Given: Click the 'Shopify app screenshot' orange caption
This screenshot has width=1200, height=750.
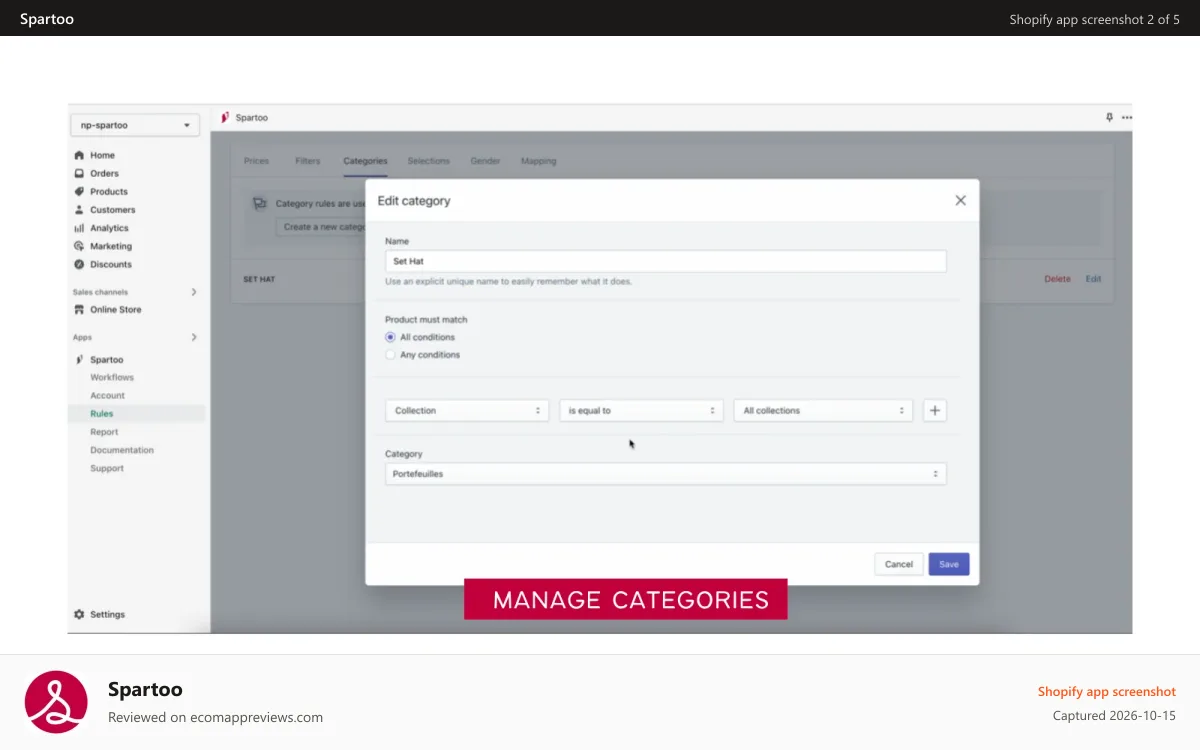Looking at the screenshot, I should click(x=1106, y=691).
